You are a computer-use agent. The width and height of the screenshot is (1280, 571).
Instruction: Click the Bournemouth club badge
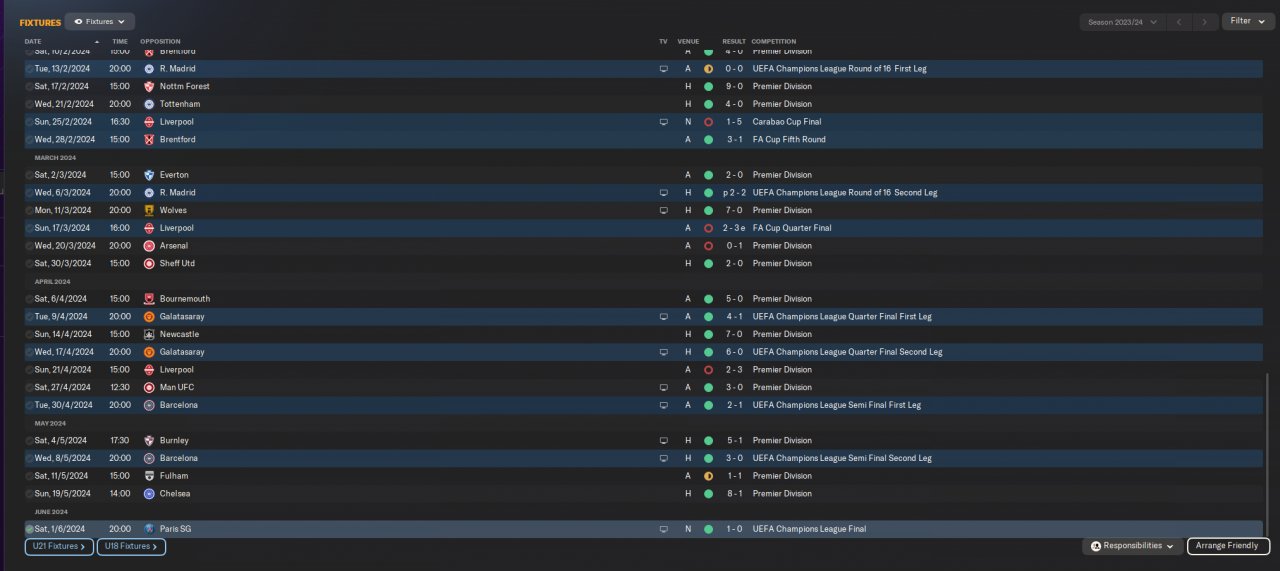(x=149, y=299)
